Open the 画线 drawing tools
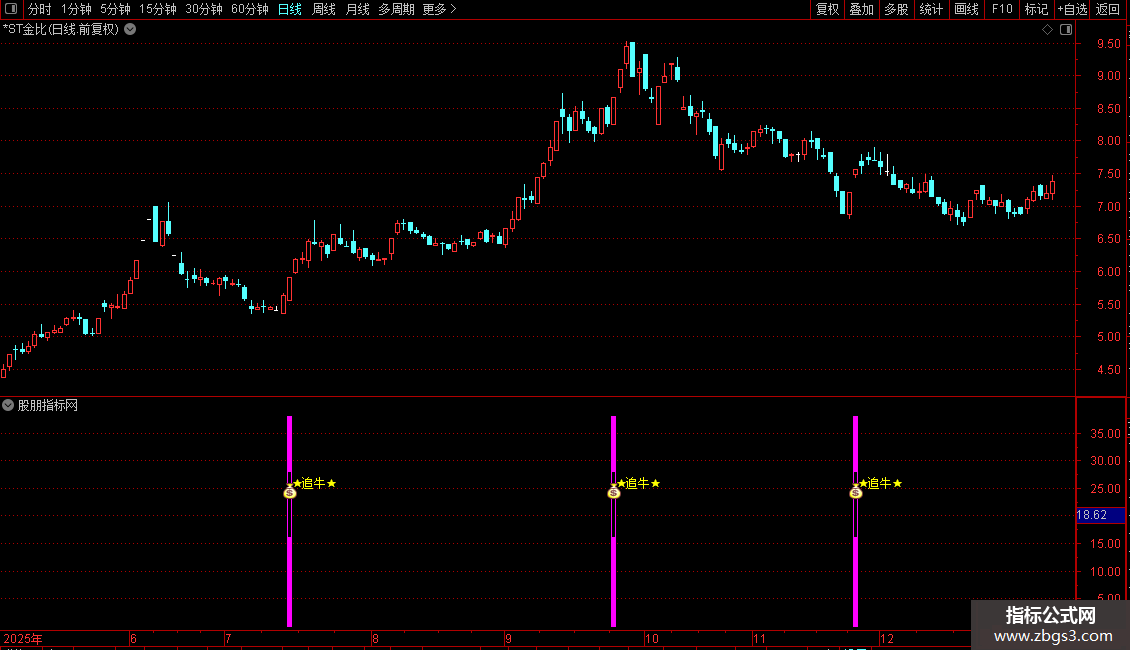Viewport: 1130px width, 650px height. pos(966,9)
